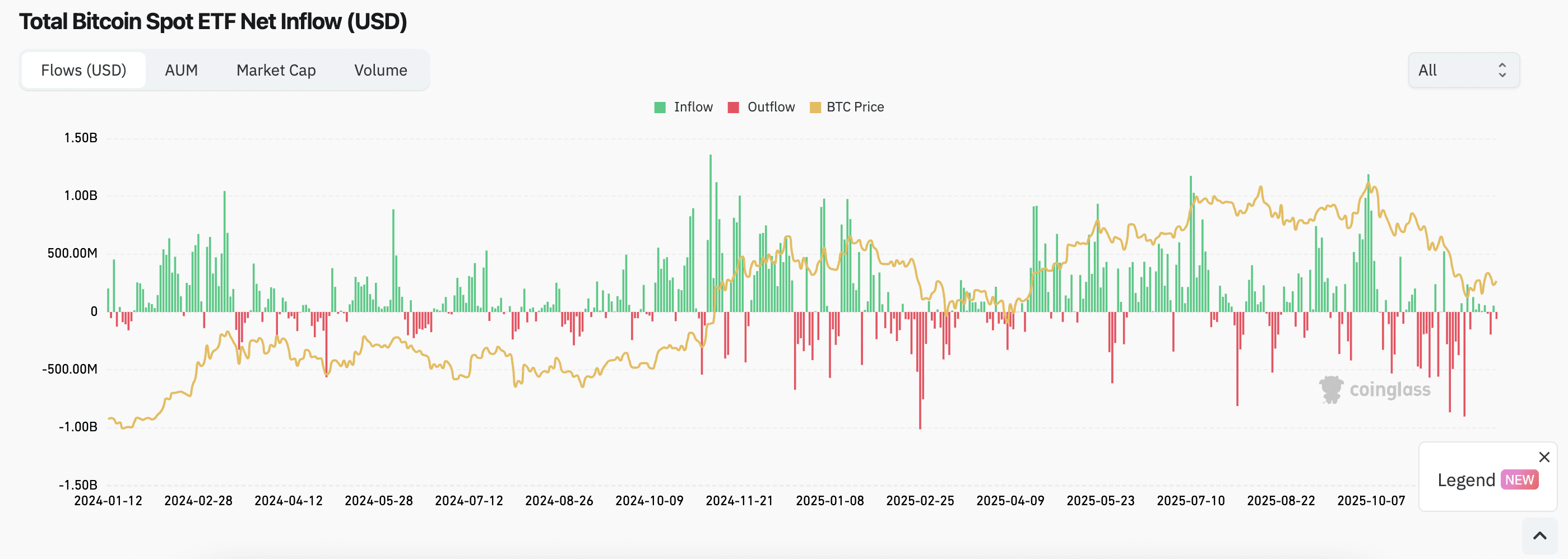The width and height of the screenshot is (1568, 559).
Task: Click the 2024-08-26 date label
Action: [x=559, y=501]
